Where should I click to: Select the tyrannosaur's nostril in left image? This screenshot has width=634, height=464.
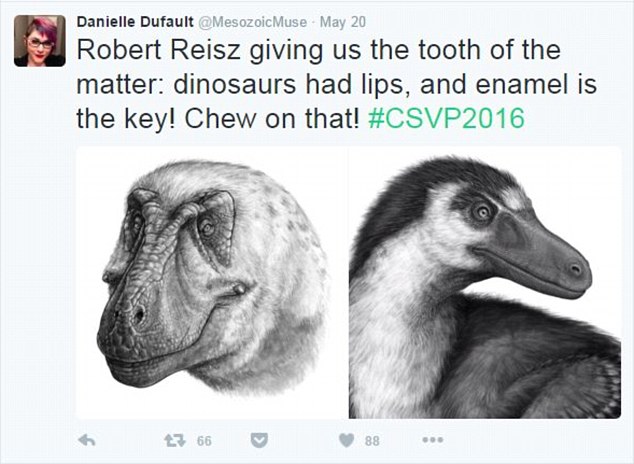click(139, 314)
